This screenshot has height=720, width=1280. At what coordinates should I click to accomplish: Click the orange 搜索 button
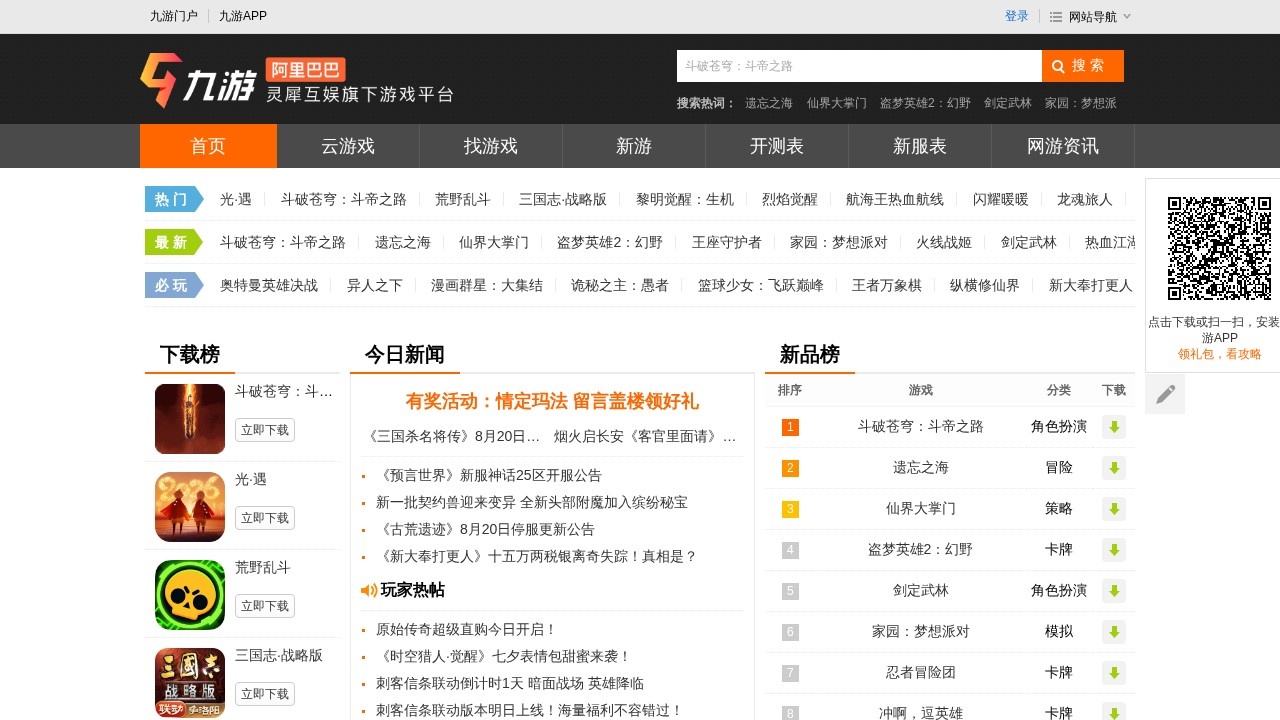[1083, 66]
